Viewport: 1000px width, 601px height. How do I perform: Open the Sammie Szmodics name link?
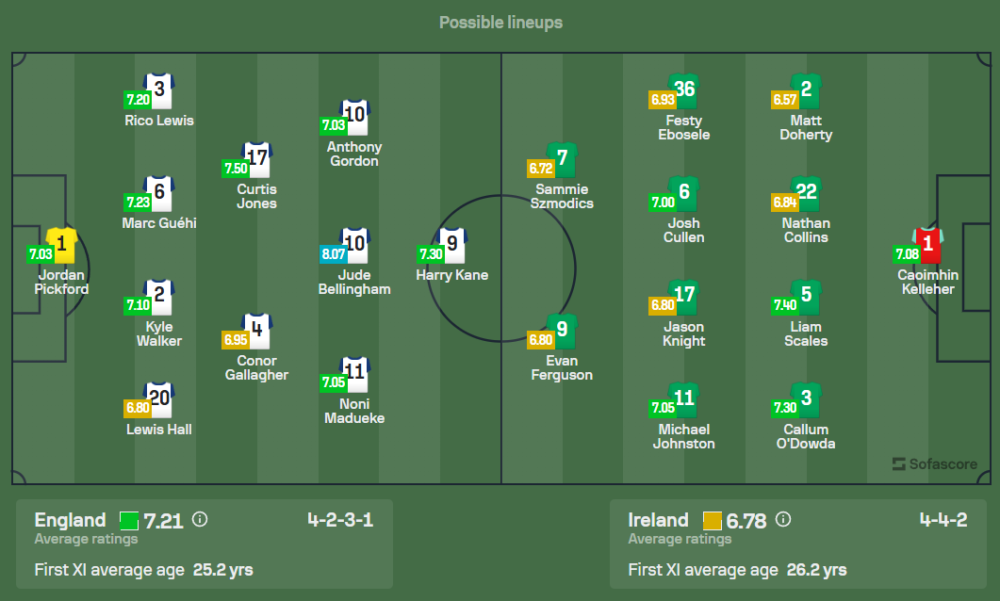coord(562,196)
